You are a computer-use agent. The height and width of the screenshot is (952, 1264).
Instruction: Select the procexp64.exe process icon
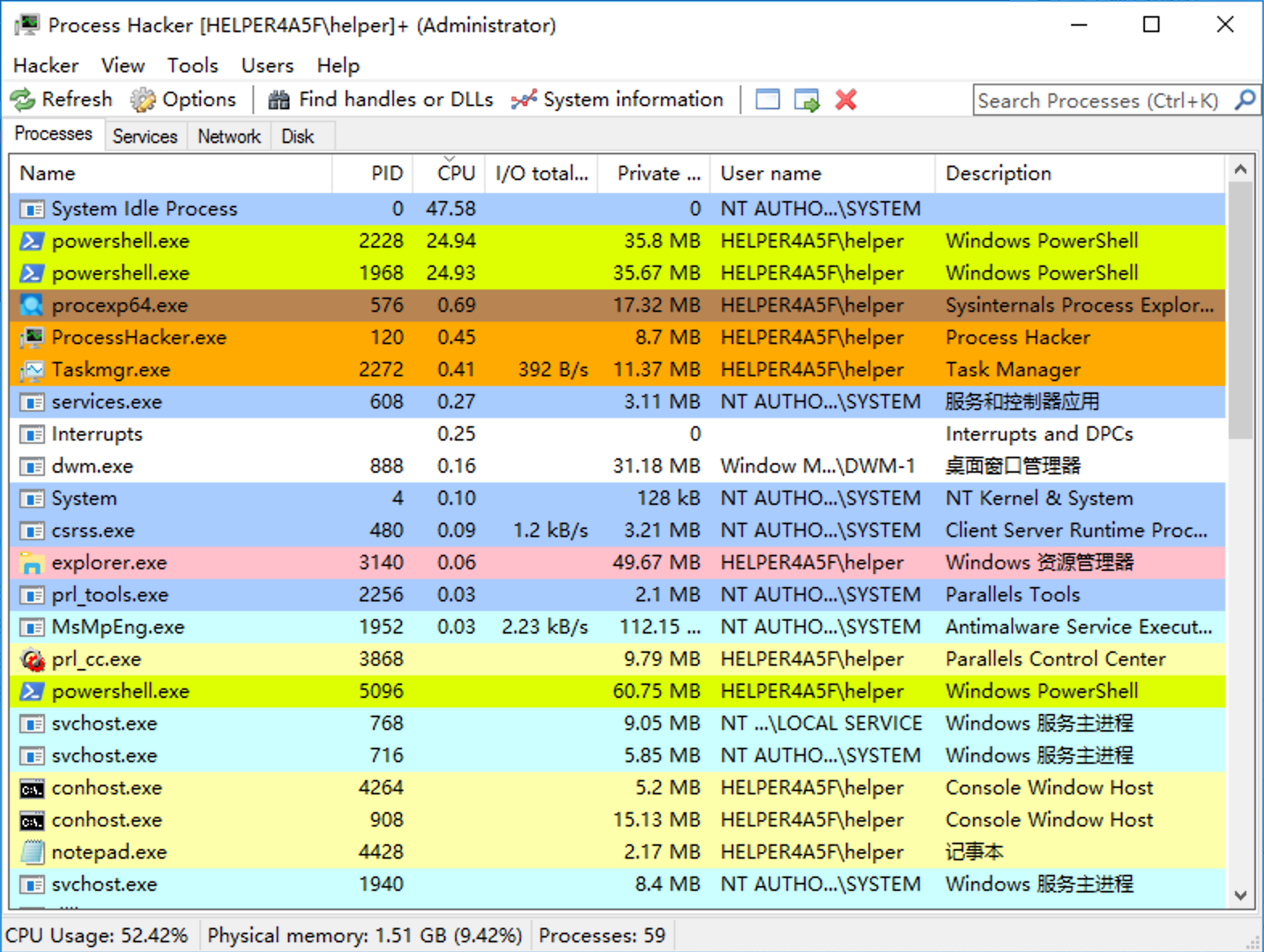[31, 306]
